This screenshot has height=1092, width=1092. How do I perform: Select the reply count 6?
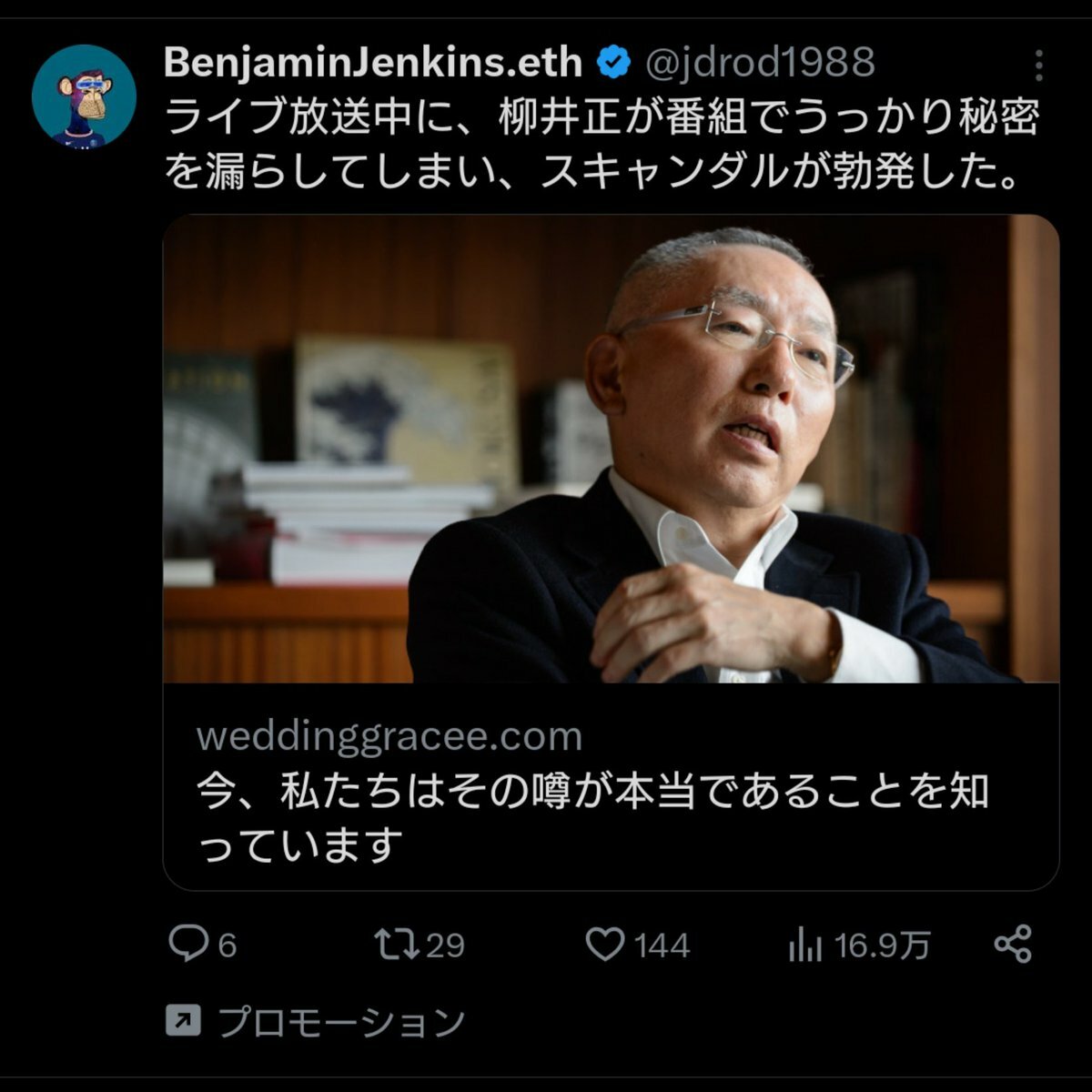[x=227, y=945]
